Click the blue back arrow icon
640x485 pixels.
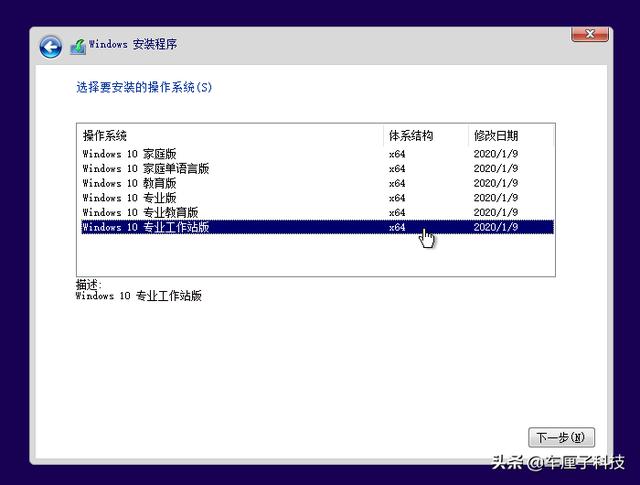coord(51,47)
